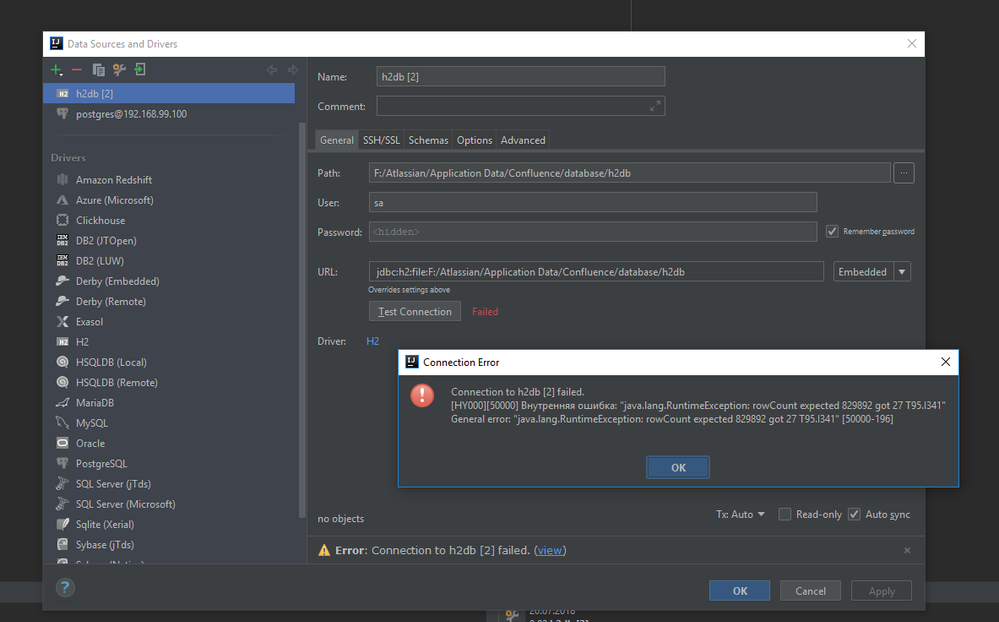The height and width of the screenshot is (622, 999).
Task: Click the Path input field
Action: tap(629, 173)
